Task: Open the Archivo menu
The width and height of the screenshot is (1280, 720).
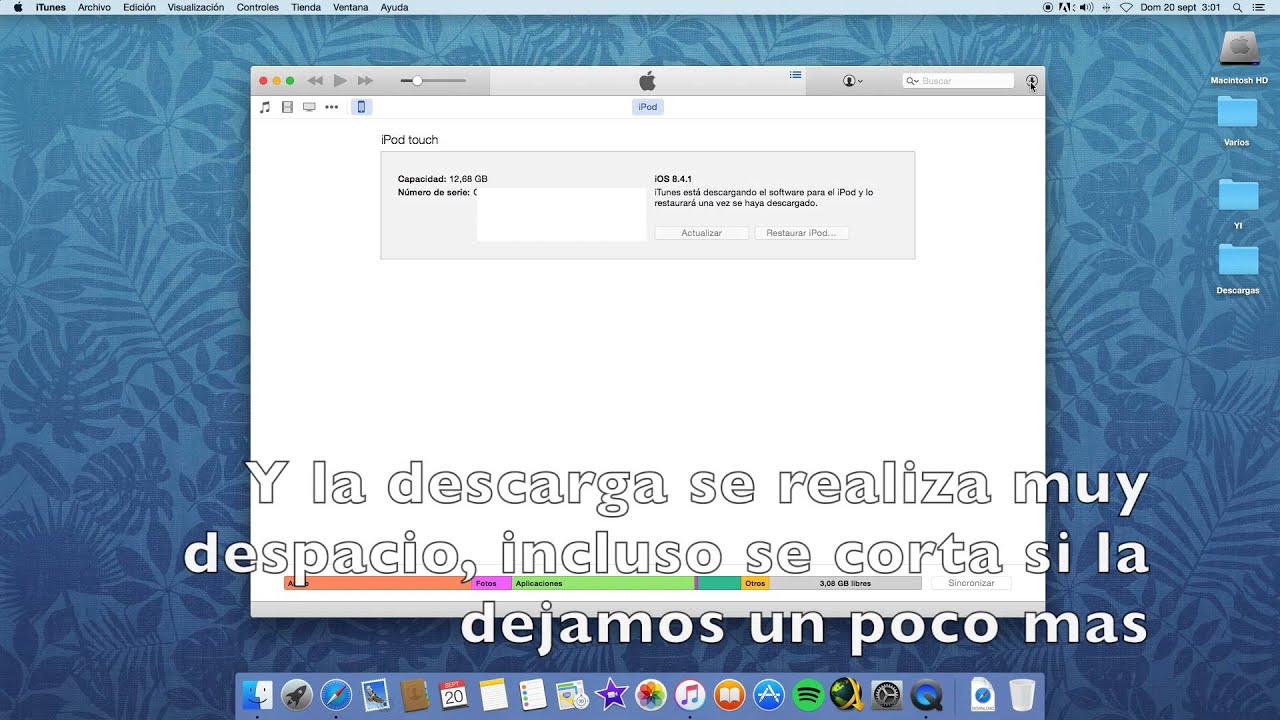Action: click(x=94, y=7)
